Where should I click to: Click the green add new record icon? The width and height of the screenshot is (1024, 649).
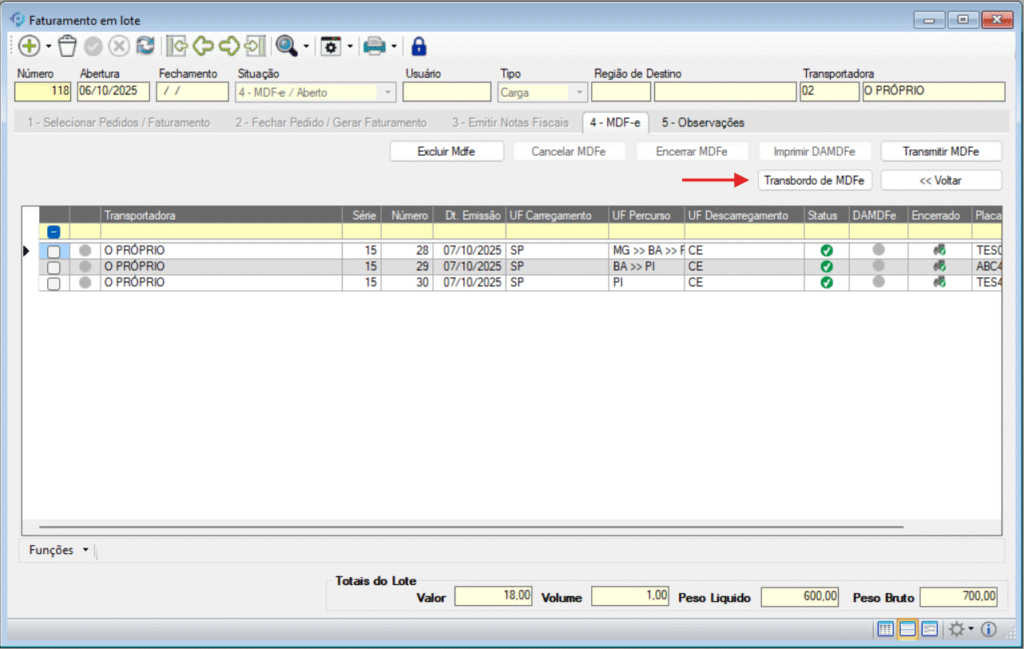pos(30,46)
